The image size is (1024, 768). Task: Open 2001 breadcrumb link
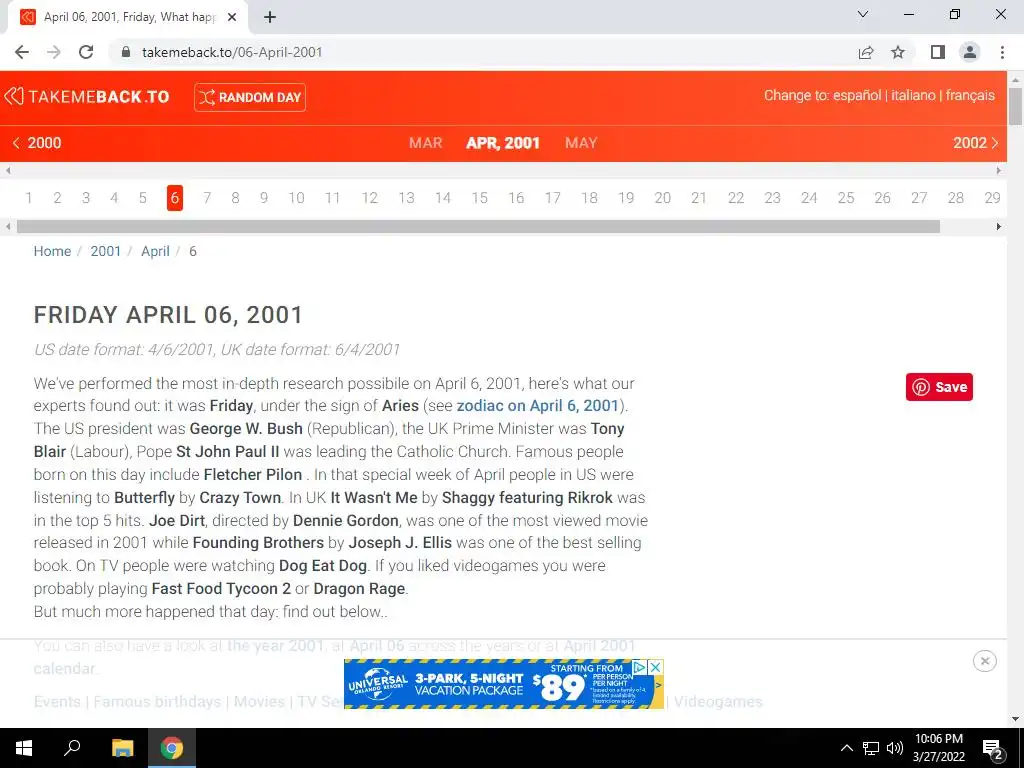click(x=106, y=251)
